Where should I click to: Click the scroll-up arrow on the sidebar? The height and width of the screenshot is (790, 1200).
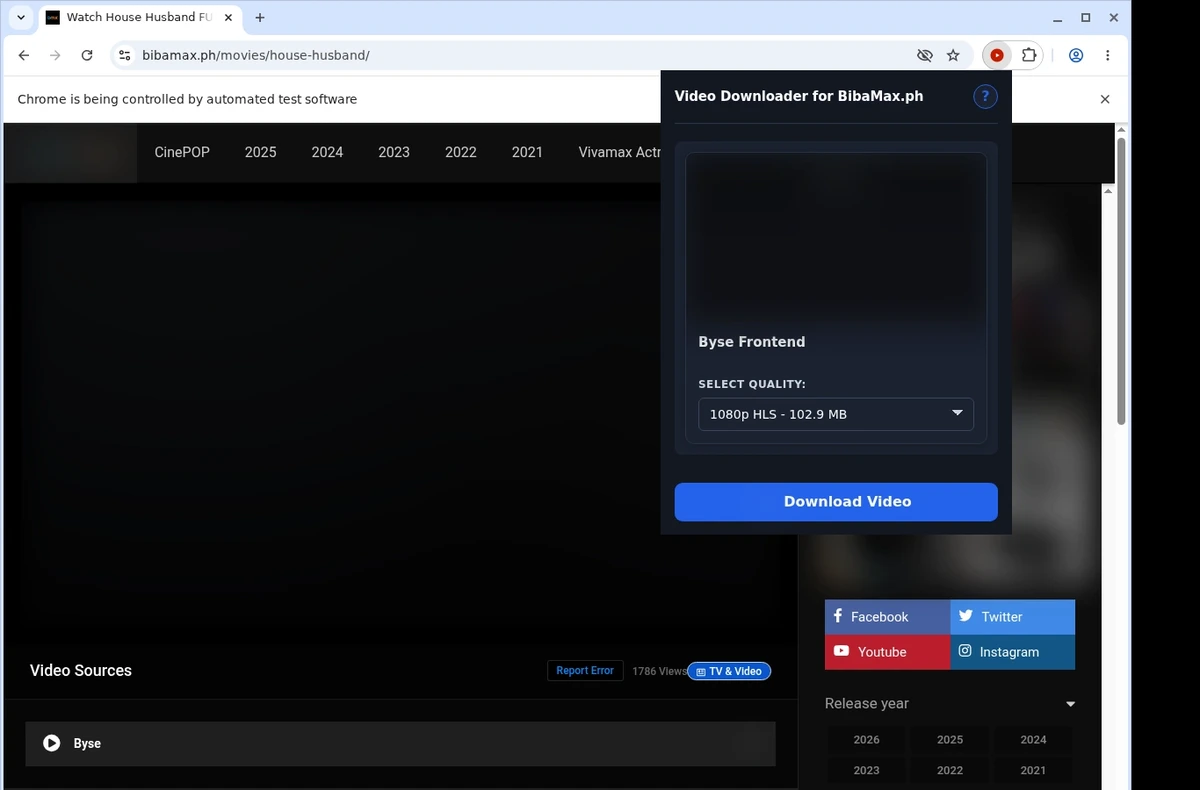click(1107, 189)
